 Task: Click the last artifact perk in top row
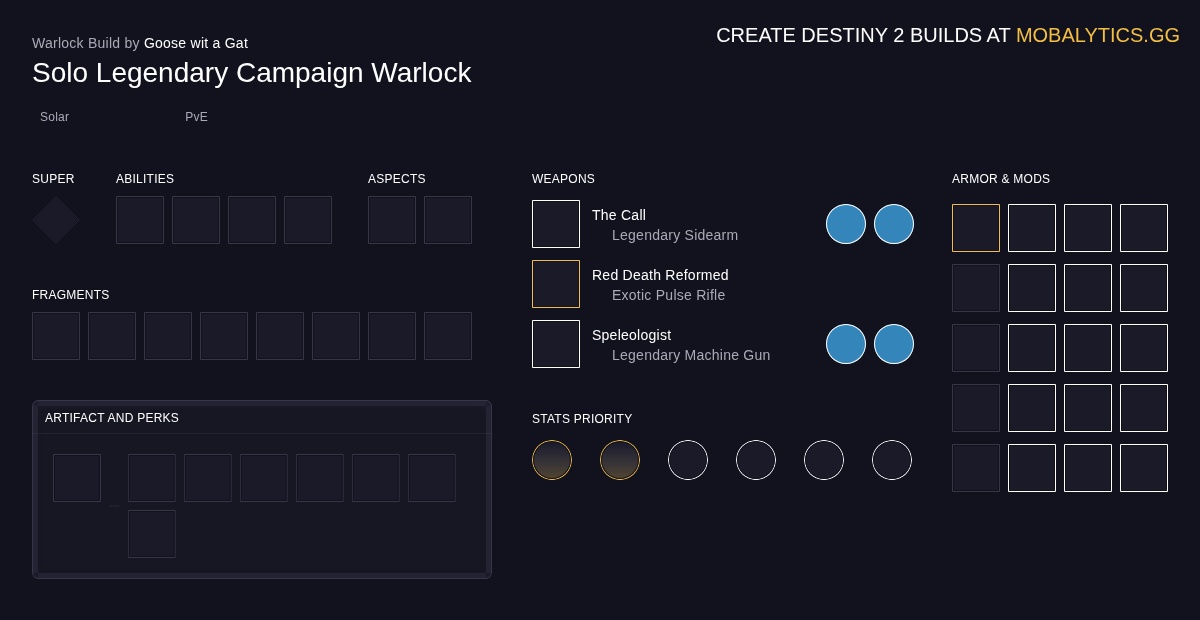[x=432, y=478]
